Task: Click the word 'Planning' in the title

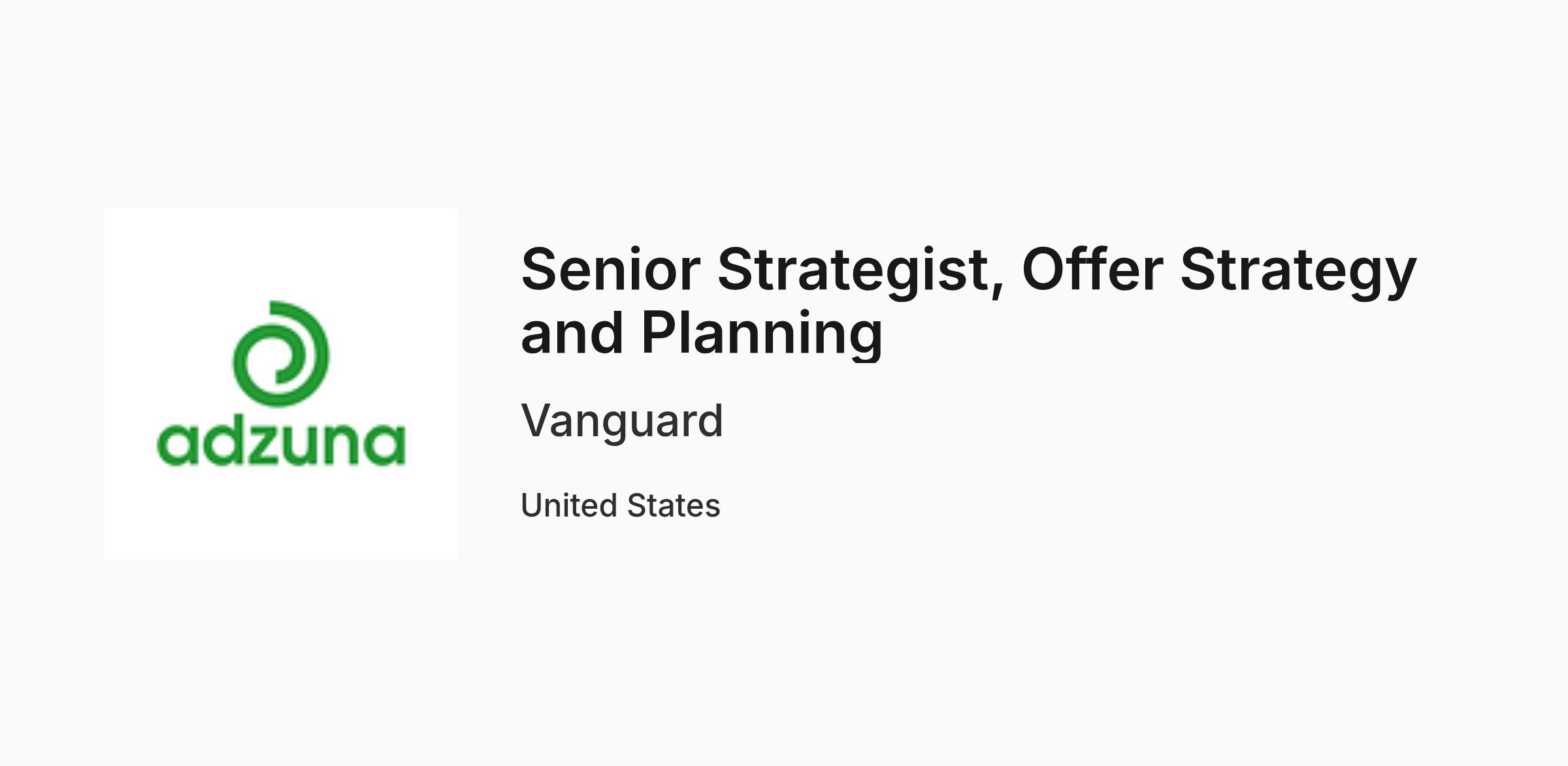Action: click(x=762, y=334)
